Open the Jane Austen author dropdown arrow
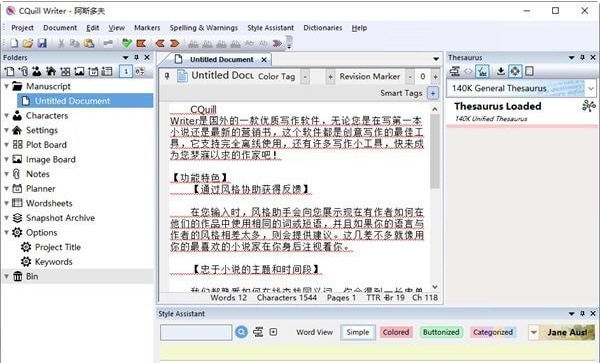 (x=534, y=332)
